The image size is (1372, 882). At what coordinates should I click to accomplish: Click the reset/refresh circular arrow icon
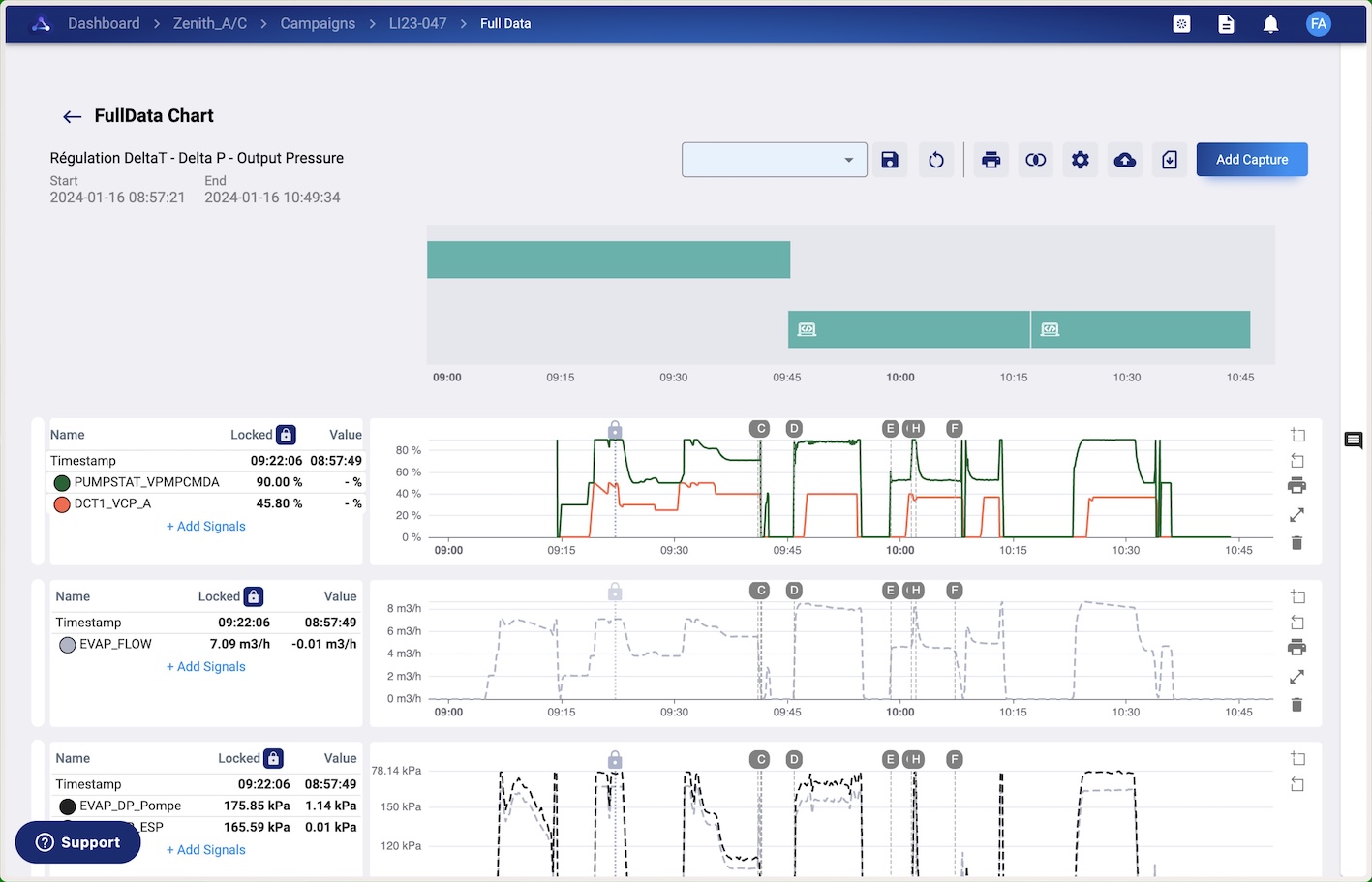tap(936, 160)
